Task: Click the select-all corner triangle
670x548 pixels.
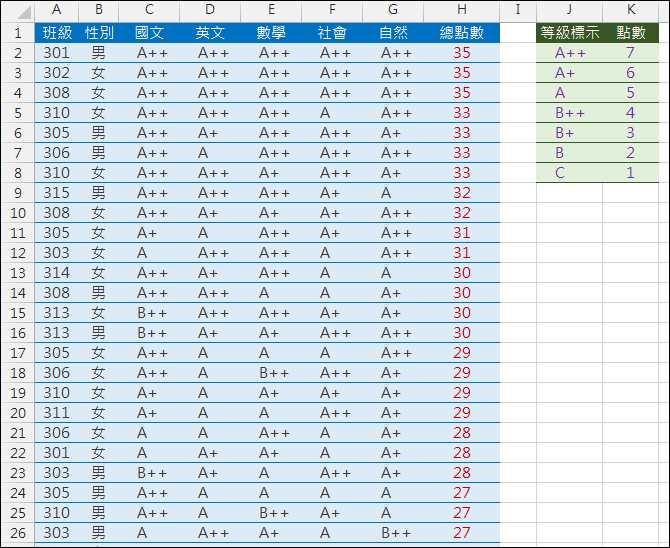Action: (x=24, y=12)
